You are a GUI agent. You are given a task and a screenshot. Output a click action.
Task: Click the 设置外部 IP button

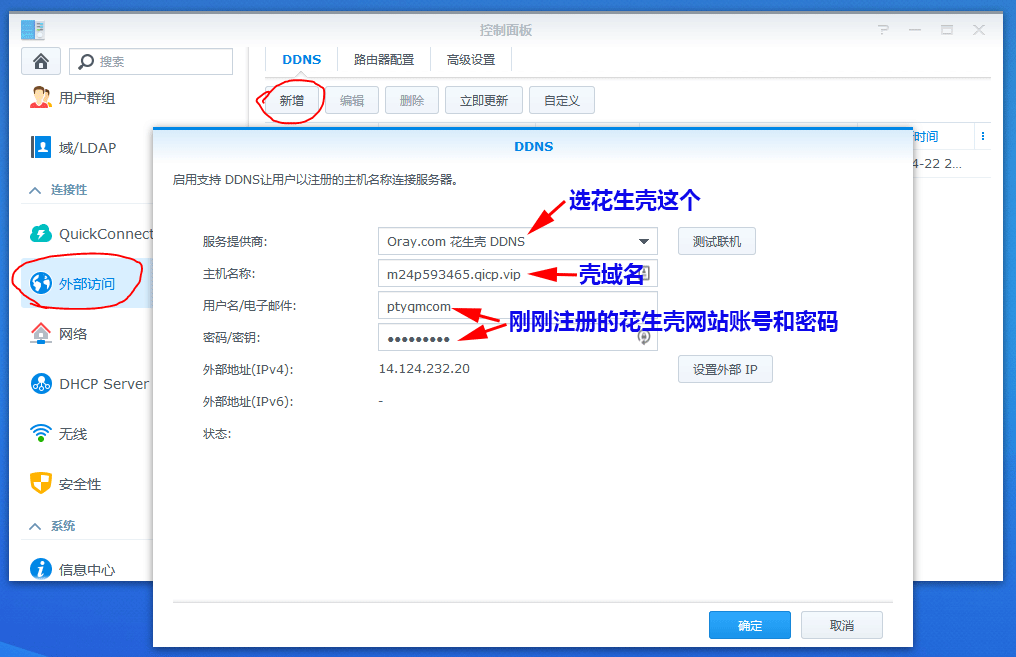pos(725,369)
